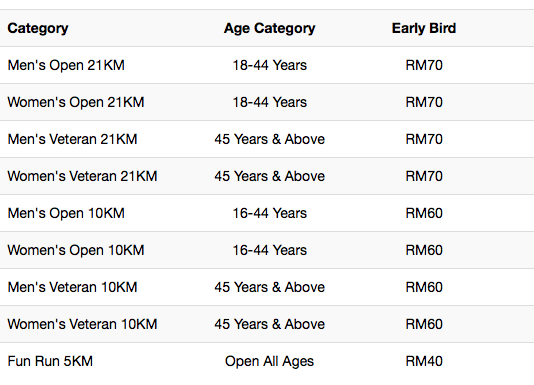Click the Open All Ages cell

tap(269, 361)
